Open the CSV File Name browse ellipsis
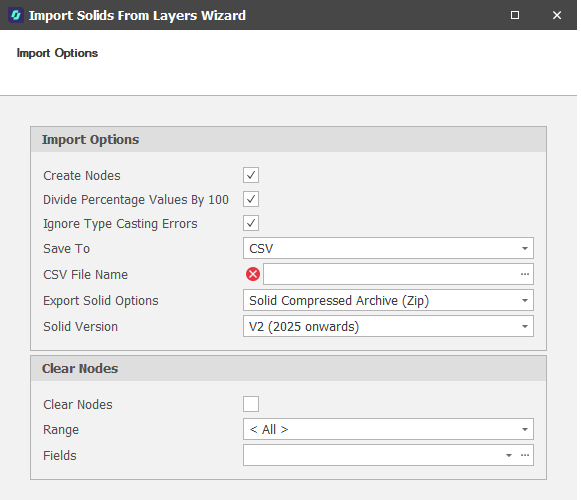The height and width of the screenshot is (500, 581). (x=525, y=274)
